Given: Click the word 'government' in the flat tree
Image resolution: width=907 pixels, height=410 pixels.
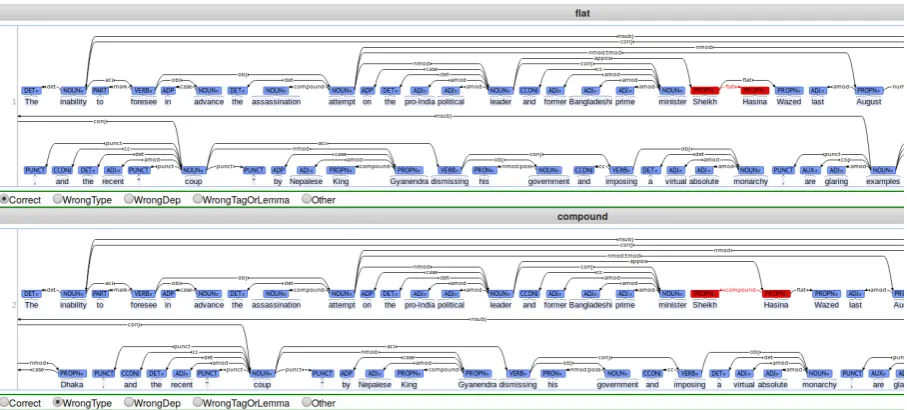Looking at the screenshot, I should pyautogui.click(x=549, y=181).
